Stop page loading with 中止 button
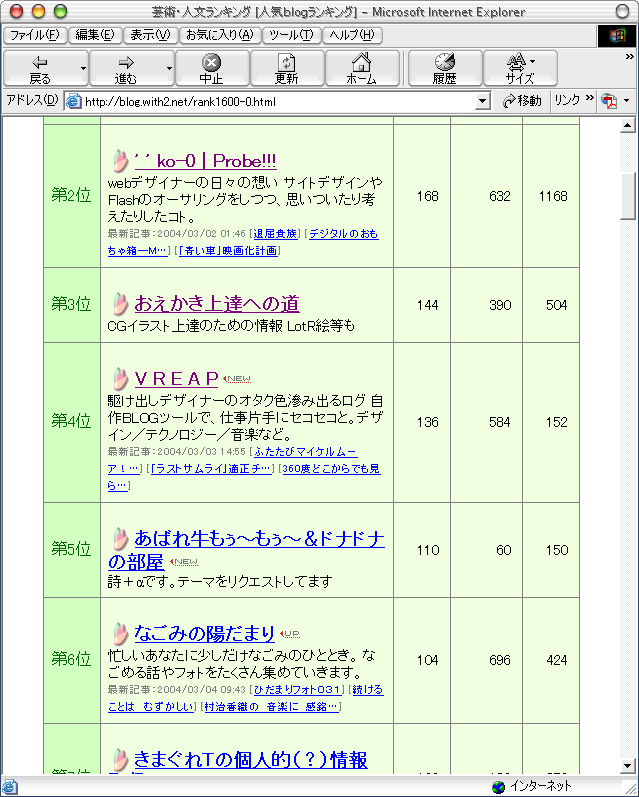The height and width of the screenshot is (797, 639). click(x=211, y=69)
